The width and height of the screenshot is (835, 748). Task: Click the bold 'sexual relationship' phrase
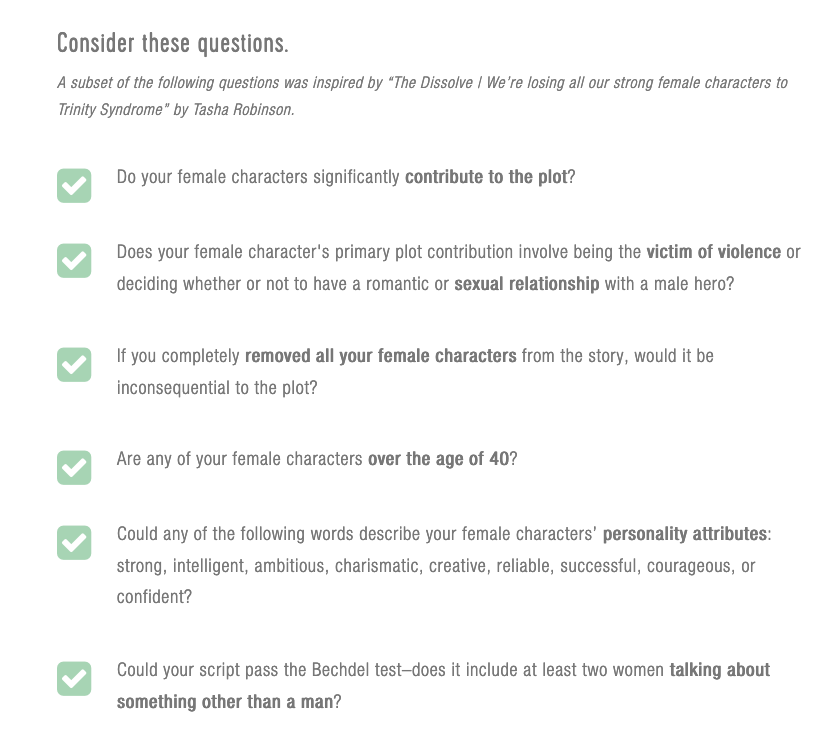pos(527,284)
